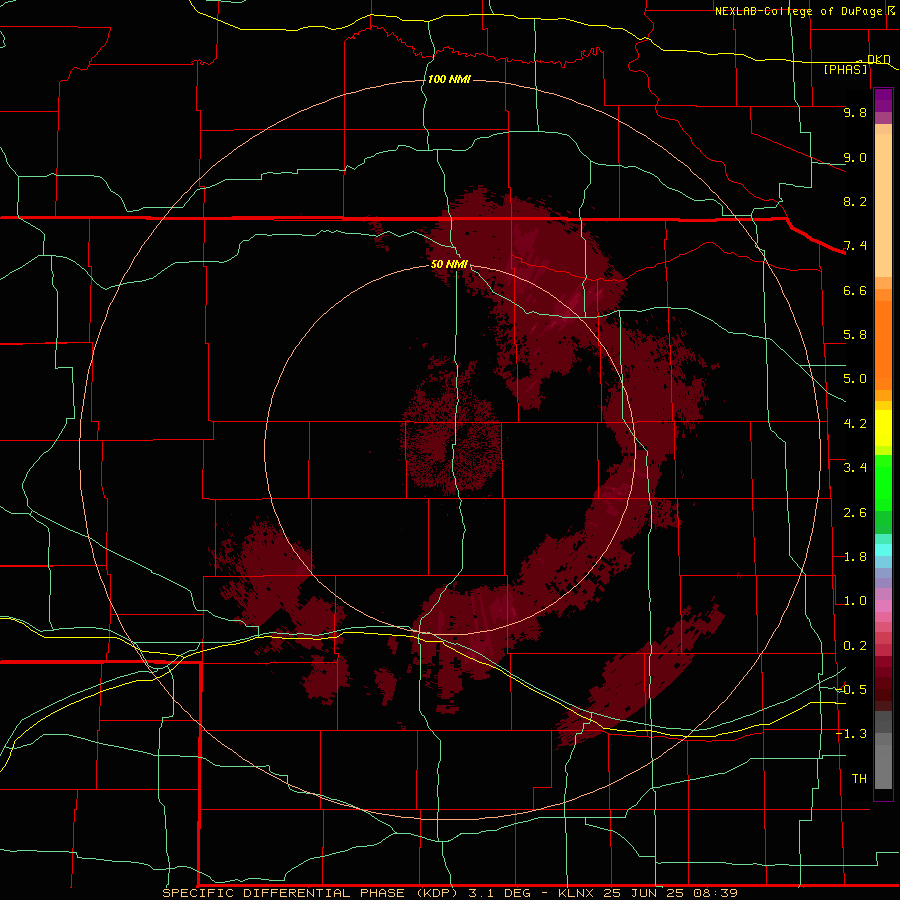Image resolution: width=900 pixels, height=900 pixels.
Task: Click the [PHAS] legend unit label
Action: pos(845,69)
